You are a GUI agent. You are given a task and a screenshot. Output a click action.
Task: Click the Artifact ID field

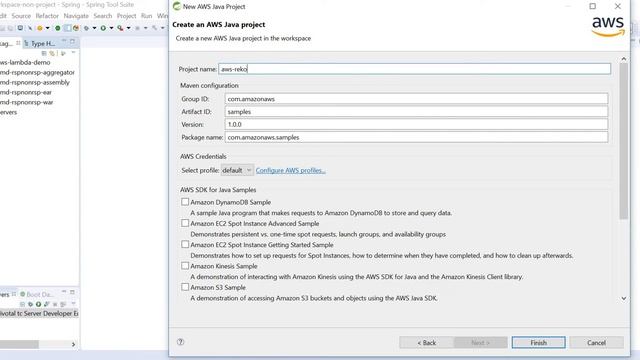[x=416, y=111]
